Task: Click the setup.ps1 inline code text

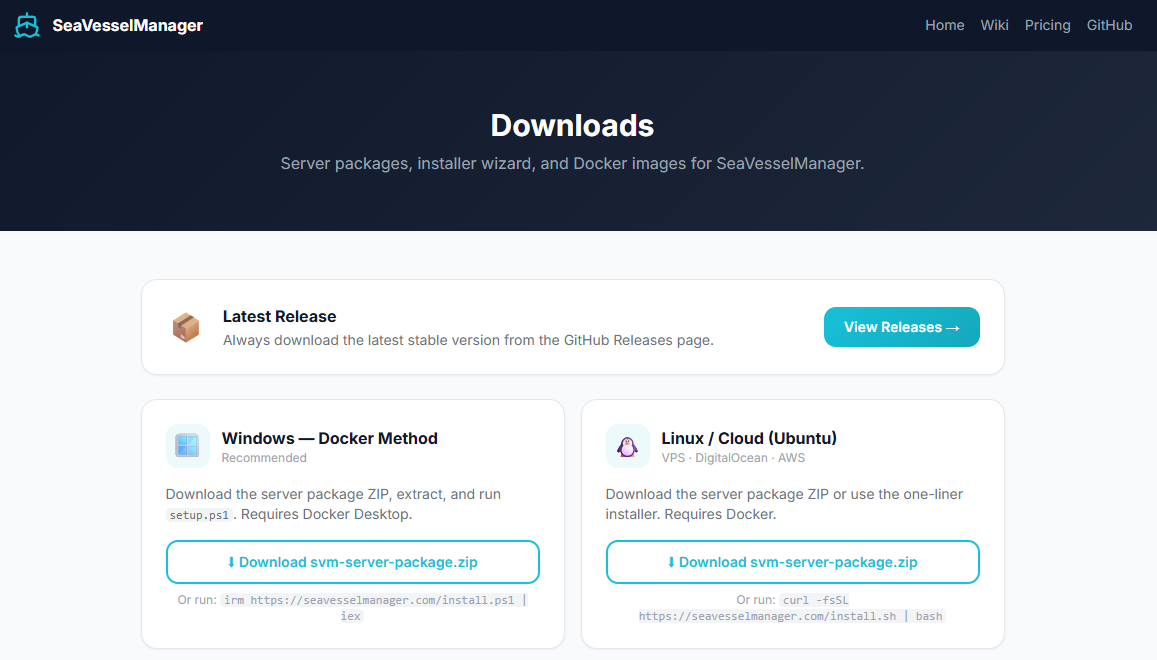Action: (x=199, y=515)
